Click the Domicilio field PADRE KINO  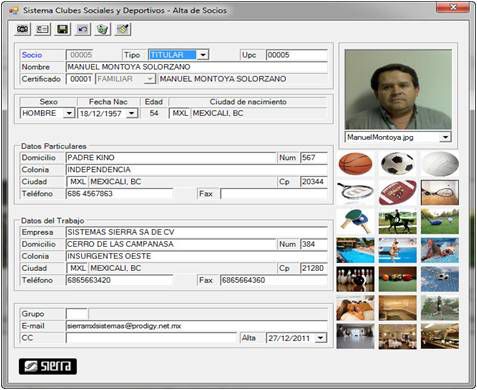point(171,158)
